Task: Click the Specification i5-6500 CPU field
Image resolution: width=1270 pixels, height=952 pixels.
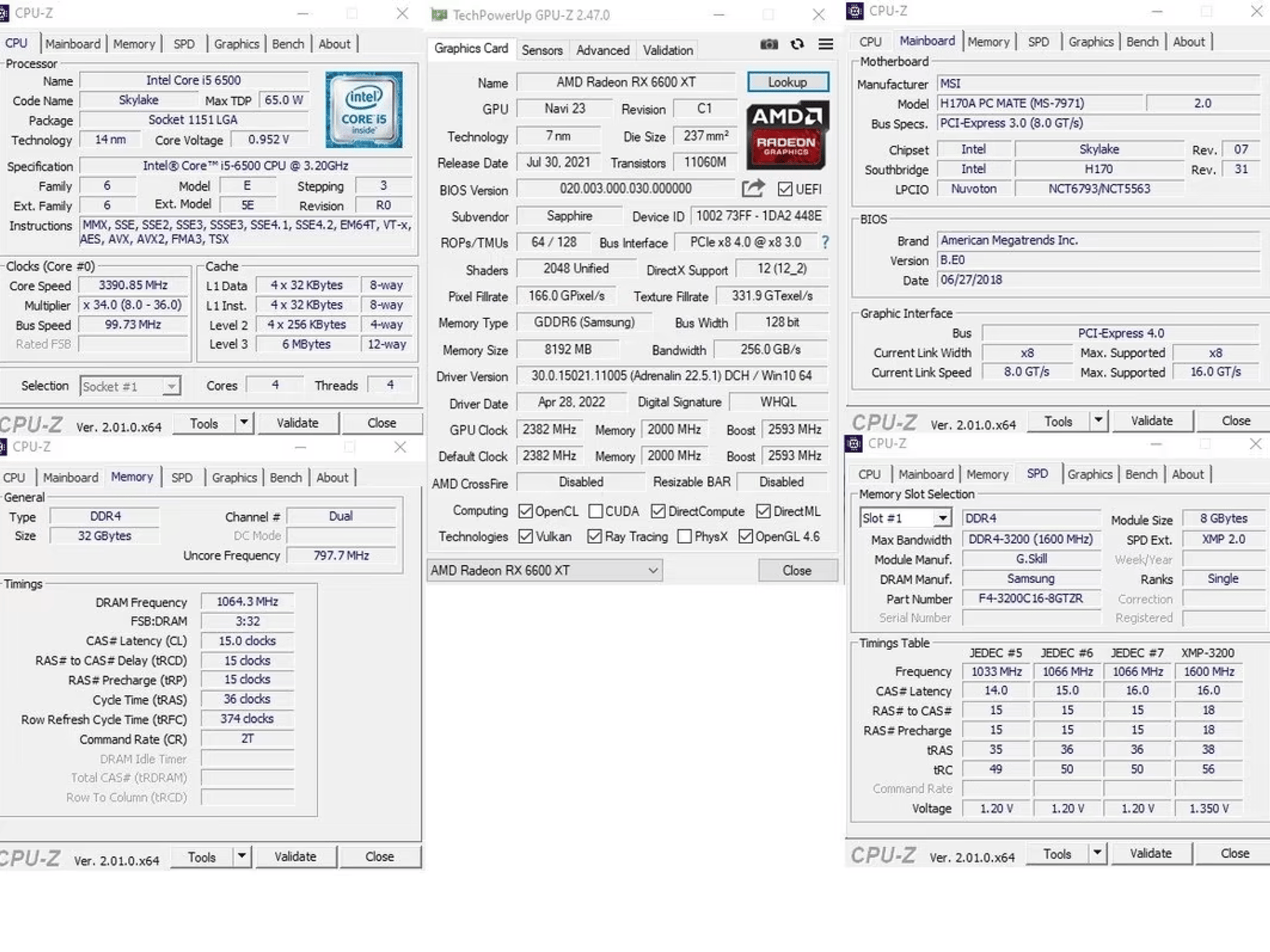Action: 246,165
